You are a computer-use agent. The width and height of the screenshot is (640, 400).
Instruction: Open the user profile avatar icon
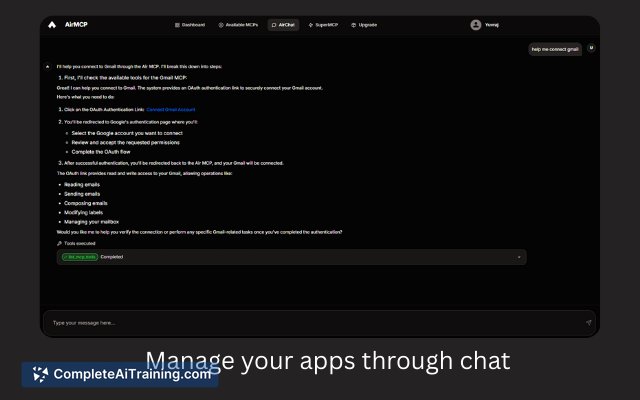pos(476,25)
